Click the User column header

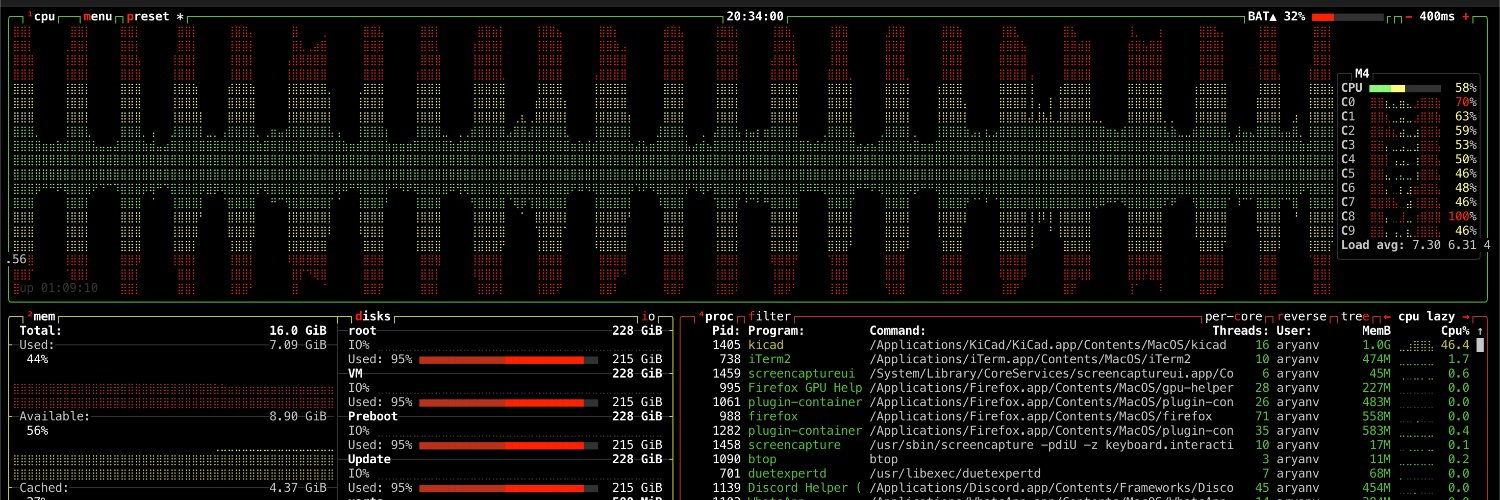pyautogui.click(x=1294, y=331)
